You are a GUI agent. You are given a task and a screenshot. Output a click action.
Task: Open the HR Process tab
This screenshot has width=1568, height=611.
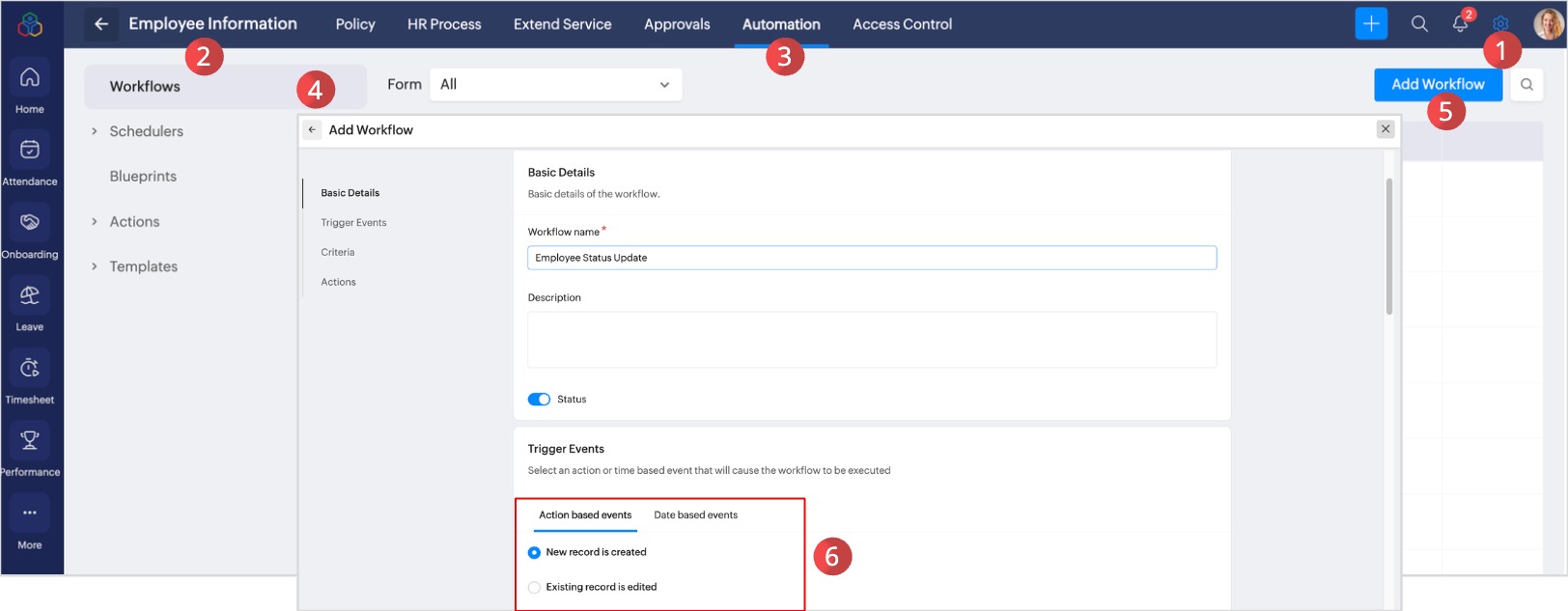[444, 24]
